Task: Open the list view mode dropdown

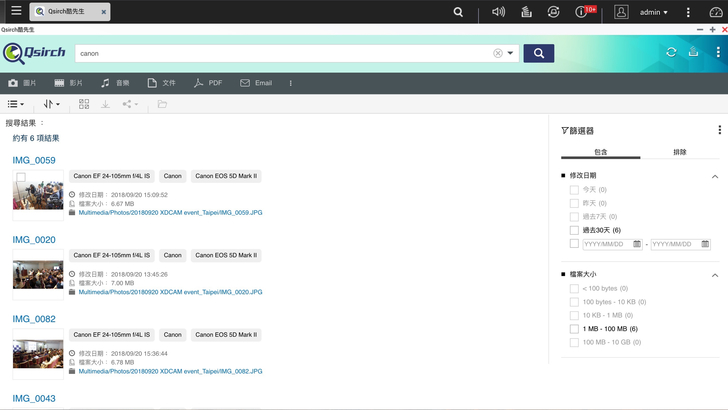Action: (16, 104)
